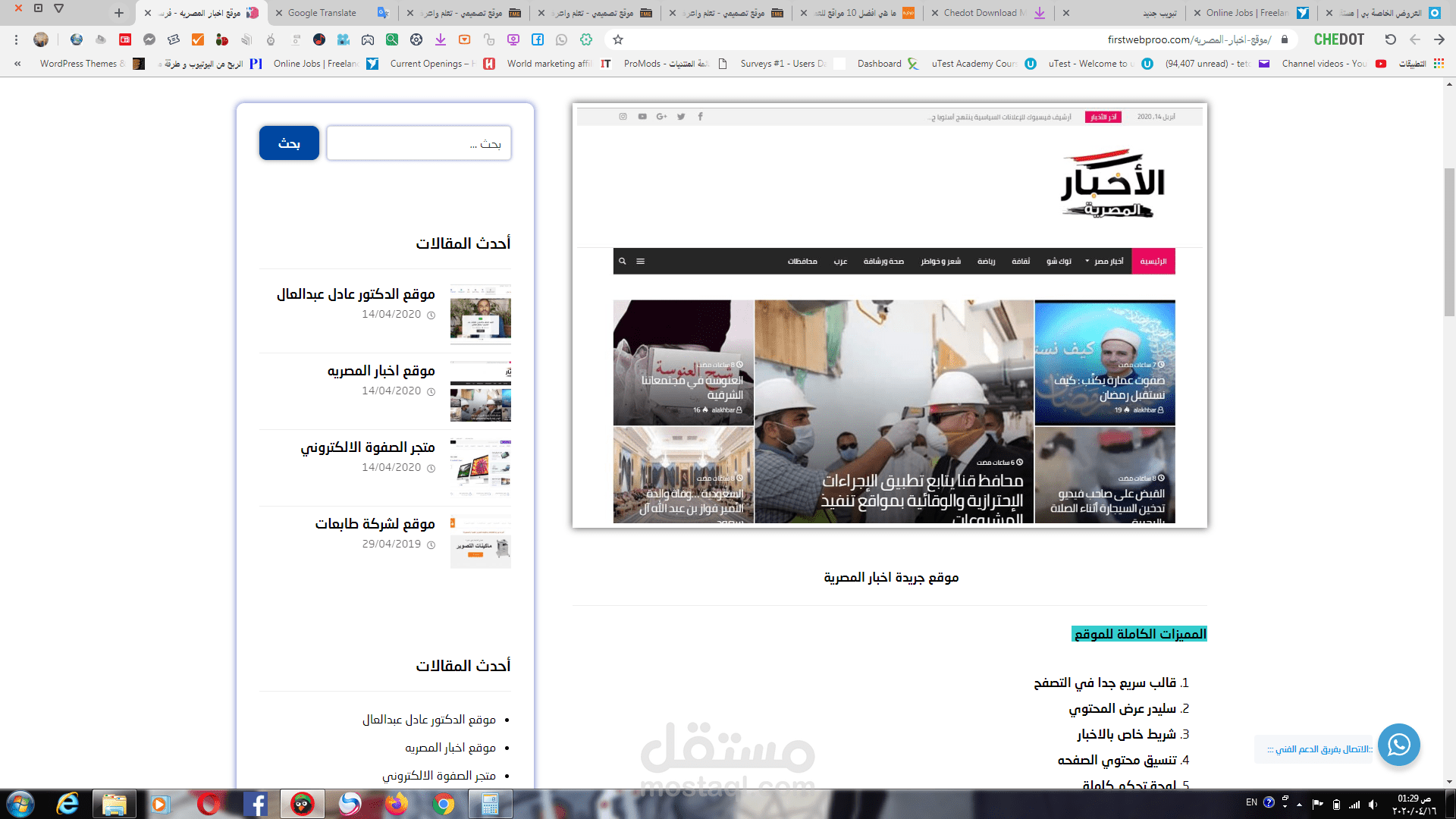The width and height of the screenshot is (1456, 819).
Task: Click the search icon in news site preview
Action: [x=623, y=262]
